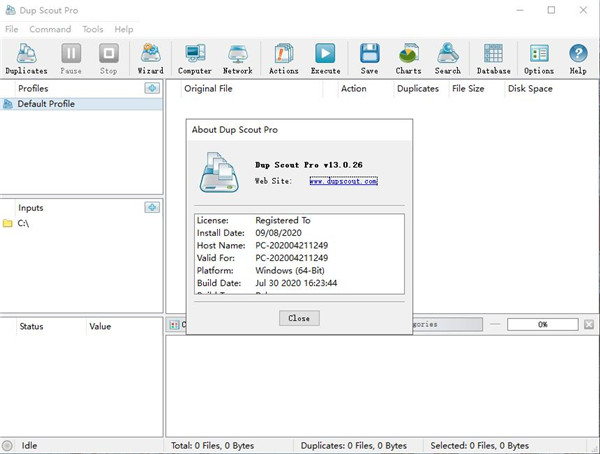Start a Duplicates search from the toolbar
Image resolution: width=600 pixels, height=454 pixels.
(x=26, y=59)
